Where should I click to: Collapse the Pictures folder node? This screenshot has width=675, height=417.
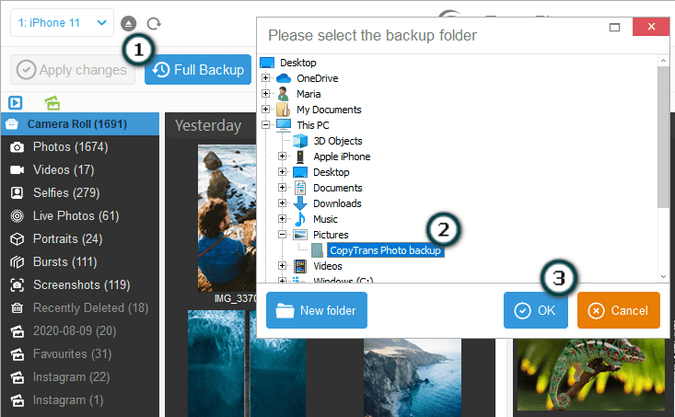tap(282, 234)
